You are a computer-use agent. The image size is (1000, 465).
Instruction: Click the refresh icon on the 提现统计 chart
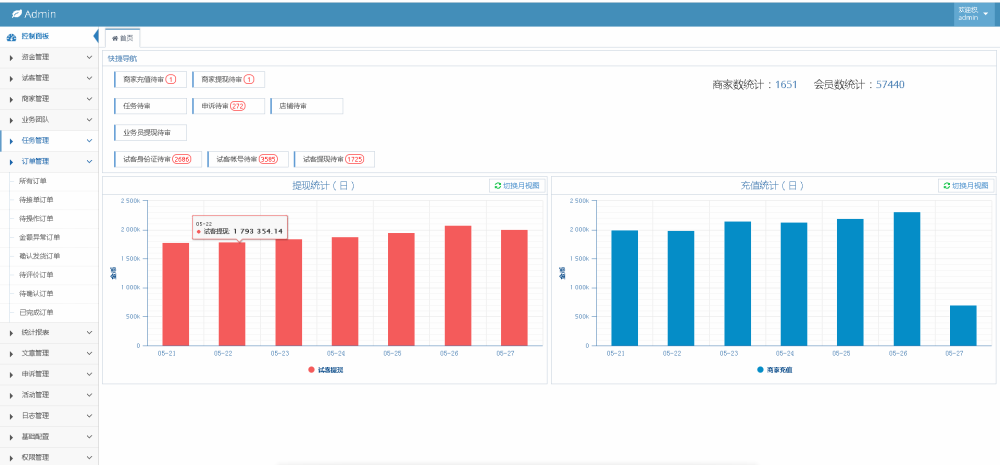[x=498, y=186]
